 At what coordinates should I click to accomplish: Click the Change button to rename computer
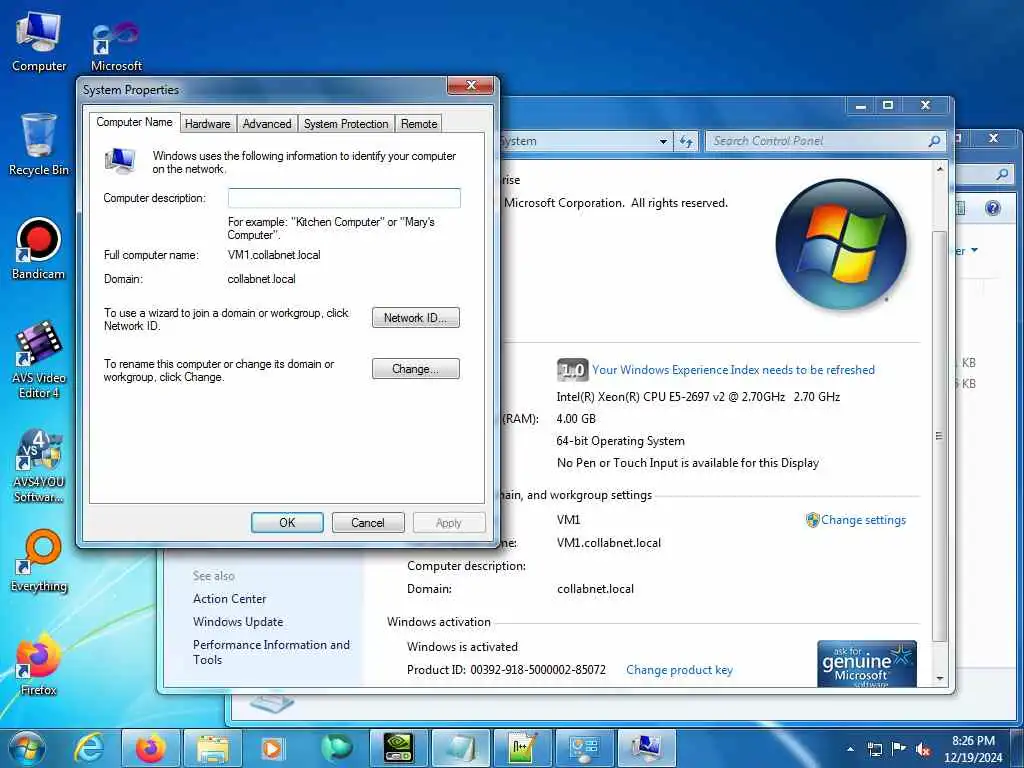pyautogui.click(x=415, y=369)
